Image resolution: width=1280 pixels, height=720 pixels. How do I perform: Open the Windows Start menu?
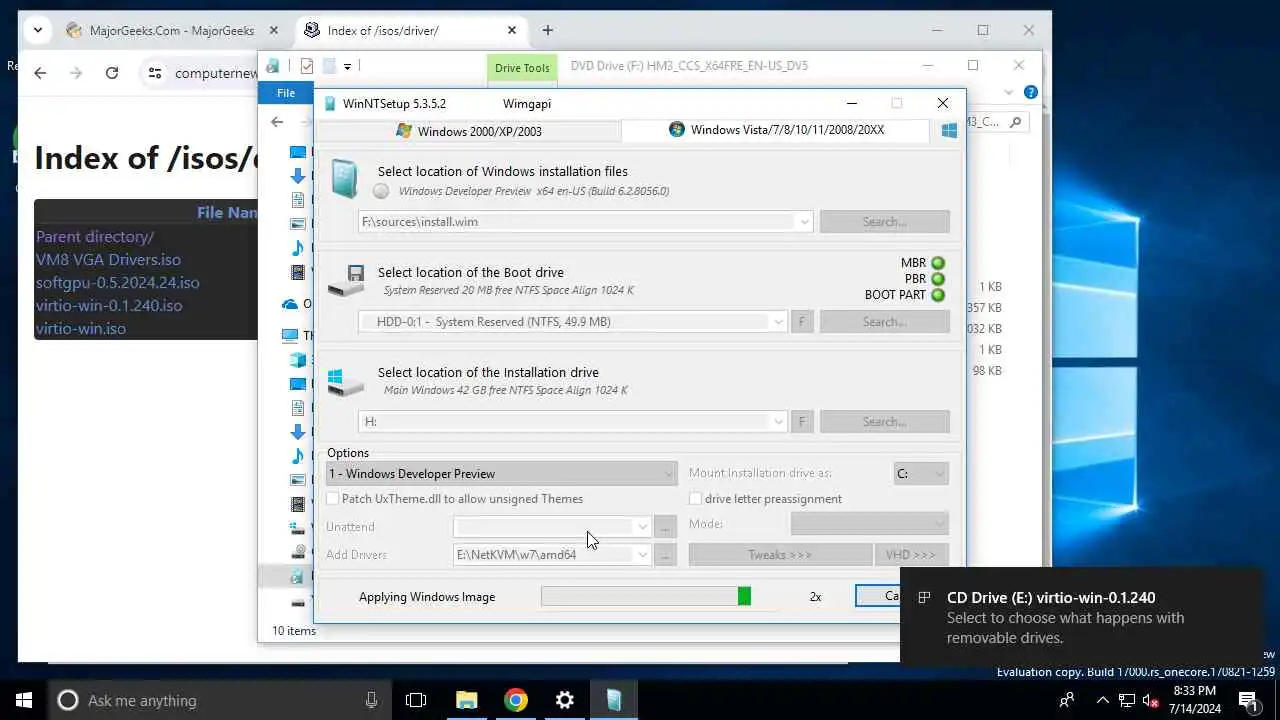pyautogui.click(x=24, y=700)
